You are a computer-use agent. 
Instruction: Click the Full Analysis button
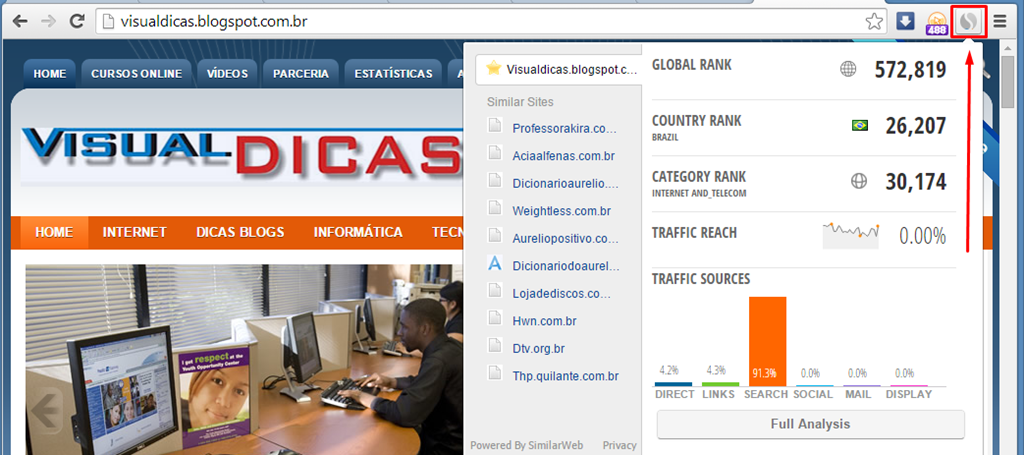[x=810, y=424]
